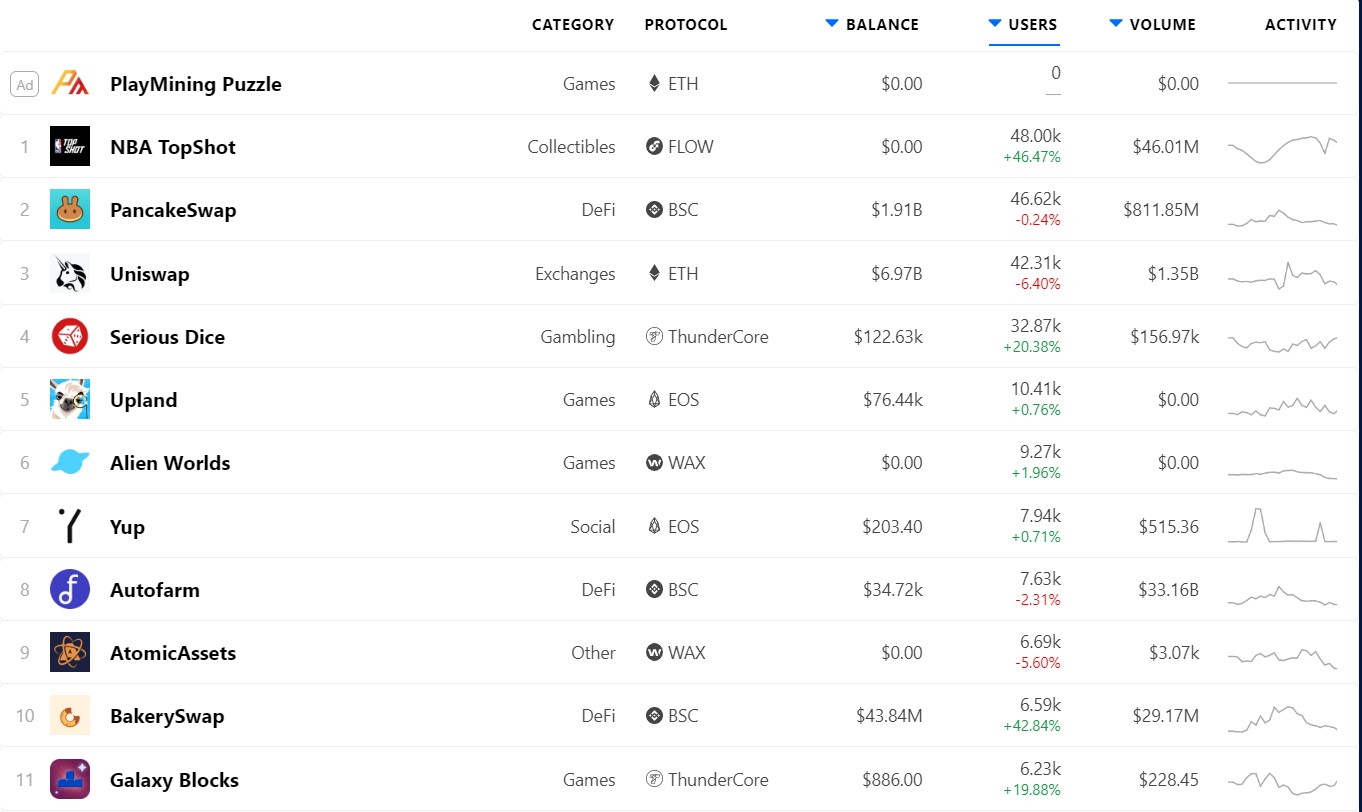The width and height of the screenshot is (1362, 812).
Task: Click NBA TopShot's activity sparkline chart
Action: [x=1282, y=146]
